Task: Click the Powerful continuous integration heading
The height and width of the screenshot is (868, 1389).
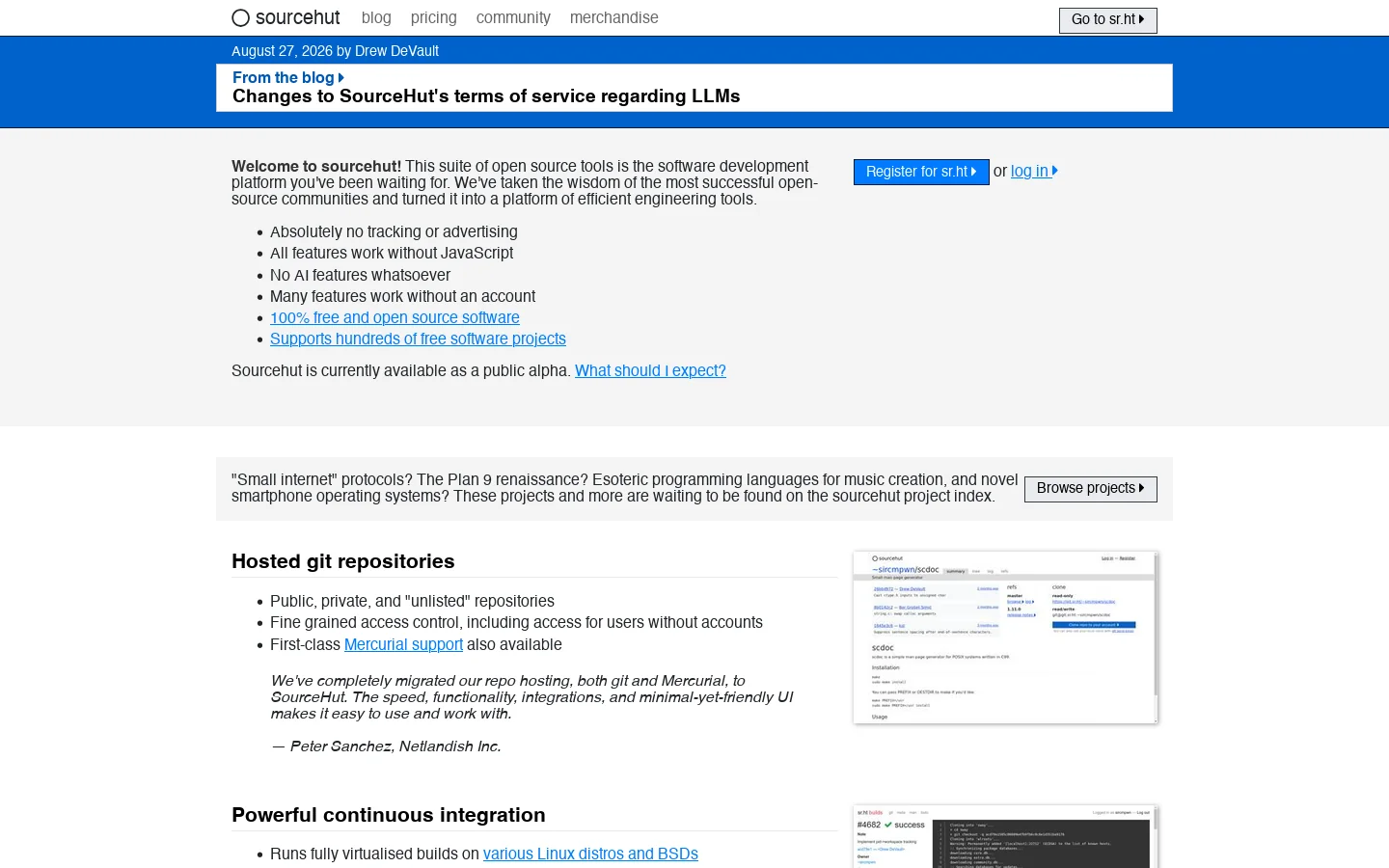Action: tap(389, 815)
